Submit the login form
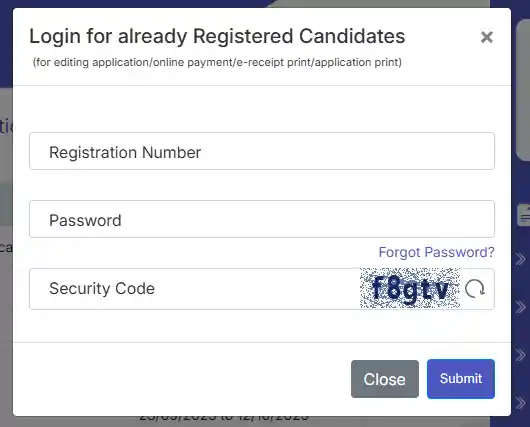The image size is (530, 427). coord(461,379)
